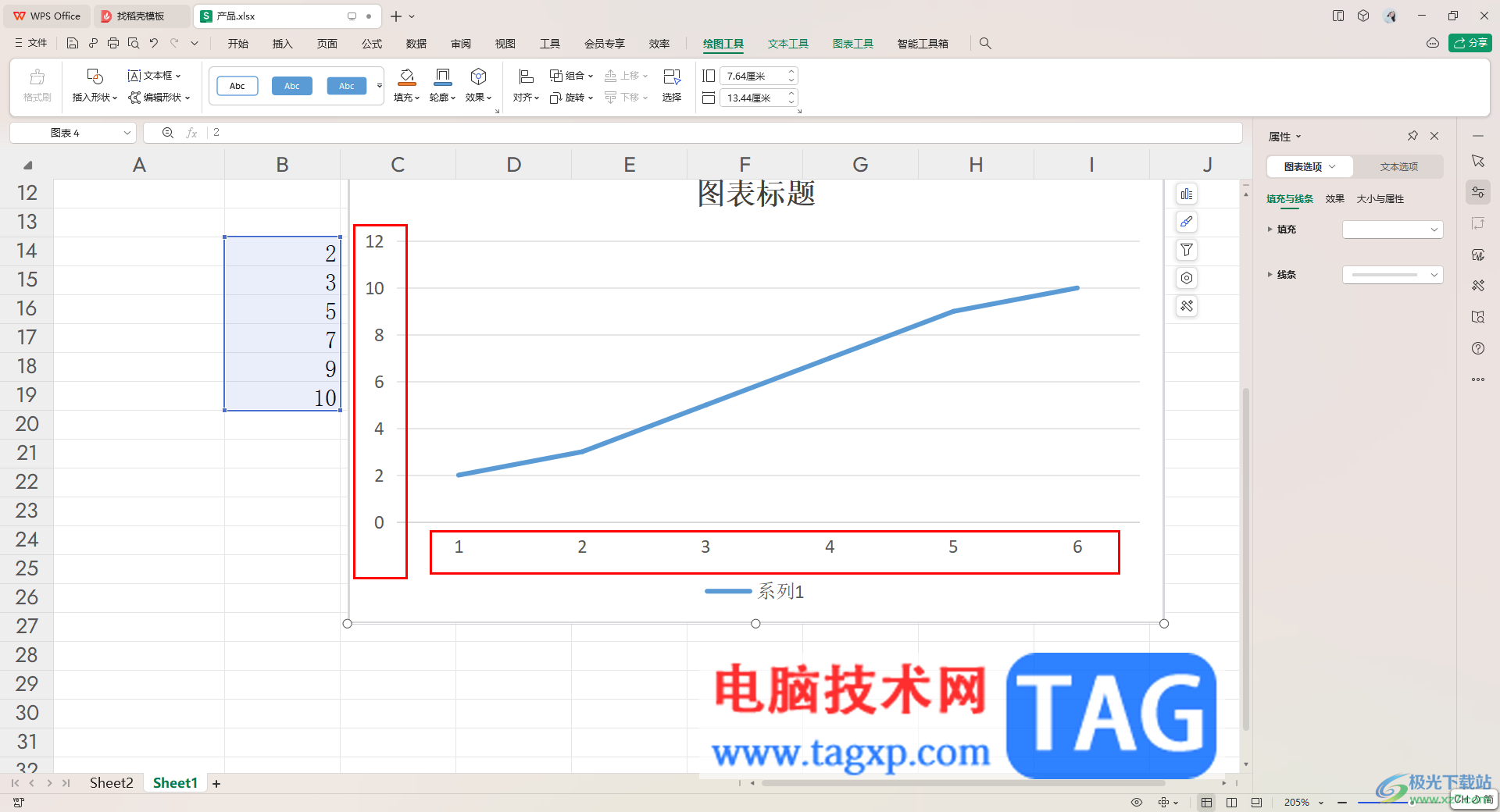Viewport: 1500px width, 812px height.
Task: Open the Line style combo box
Action: tap(1393, 275)
